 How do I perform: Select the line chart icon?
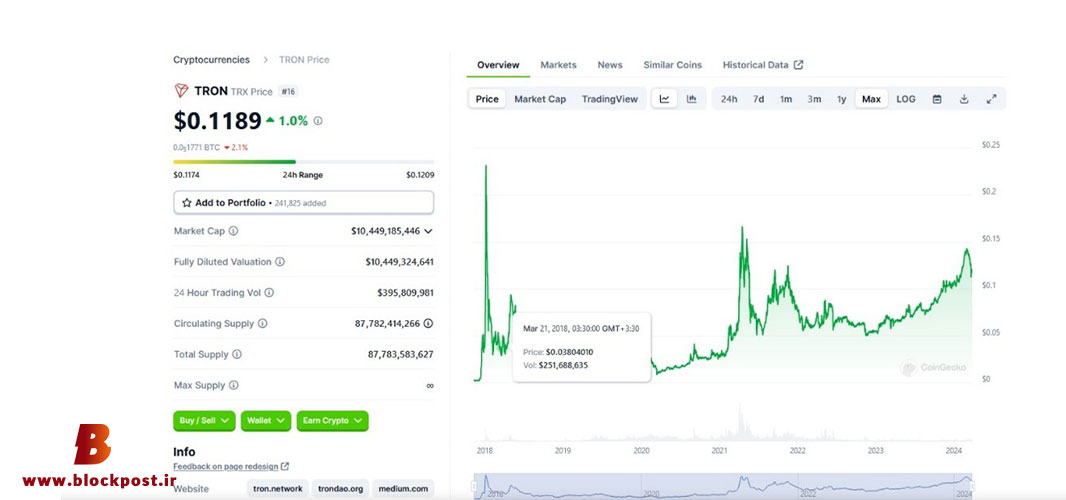(x=664, y=99)
